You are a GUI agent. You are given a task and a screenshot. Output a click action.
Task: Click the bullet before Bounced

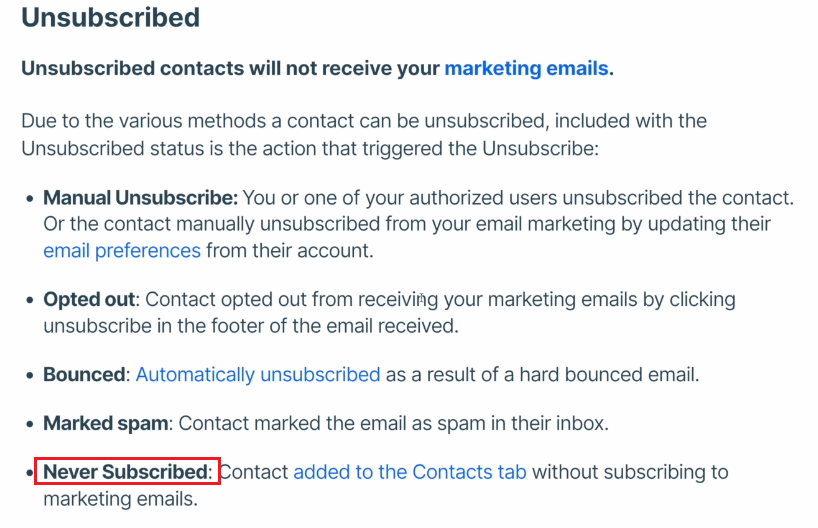click(30, 376)
